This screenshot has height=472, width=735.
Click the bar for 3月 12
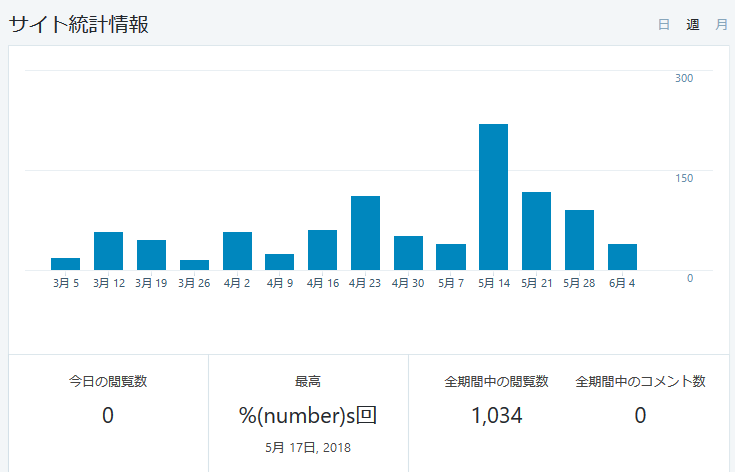click(x=108, y=251)
